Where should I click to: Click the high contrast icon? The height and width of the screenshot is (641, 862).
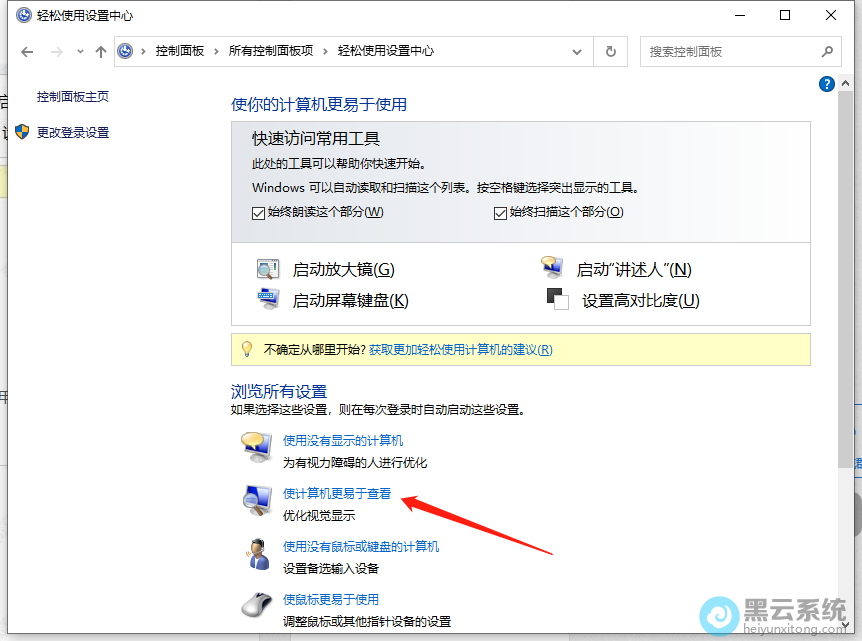click(557, 299)
